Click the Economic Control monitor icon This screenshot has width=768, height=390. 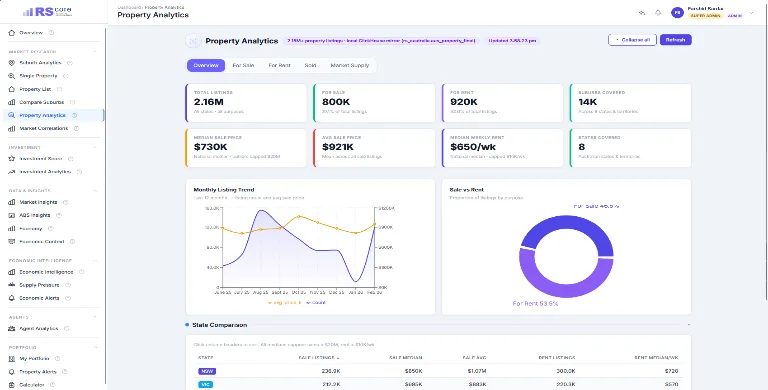(12, 242)
